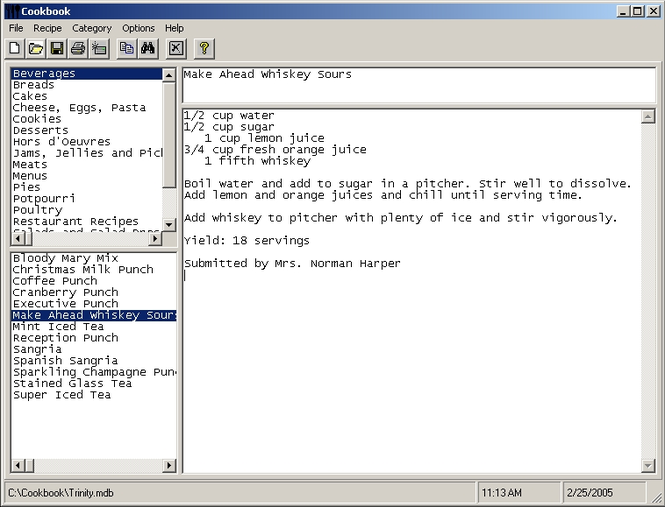Click the recipe list scroll right arrow
Screen dimensions: 665x507
coord(169,466)
